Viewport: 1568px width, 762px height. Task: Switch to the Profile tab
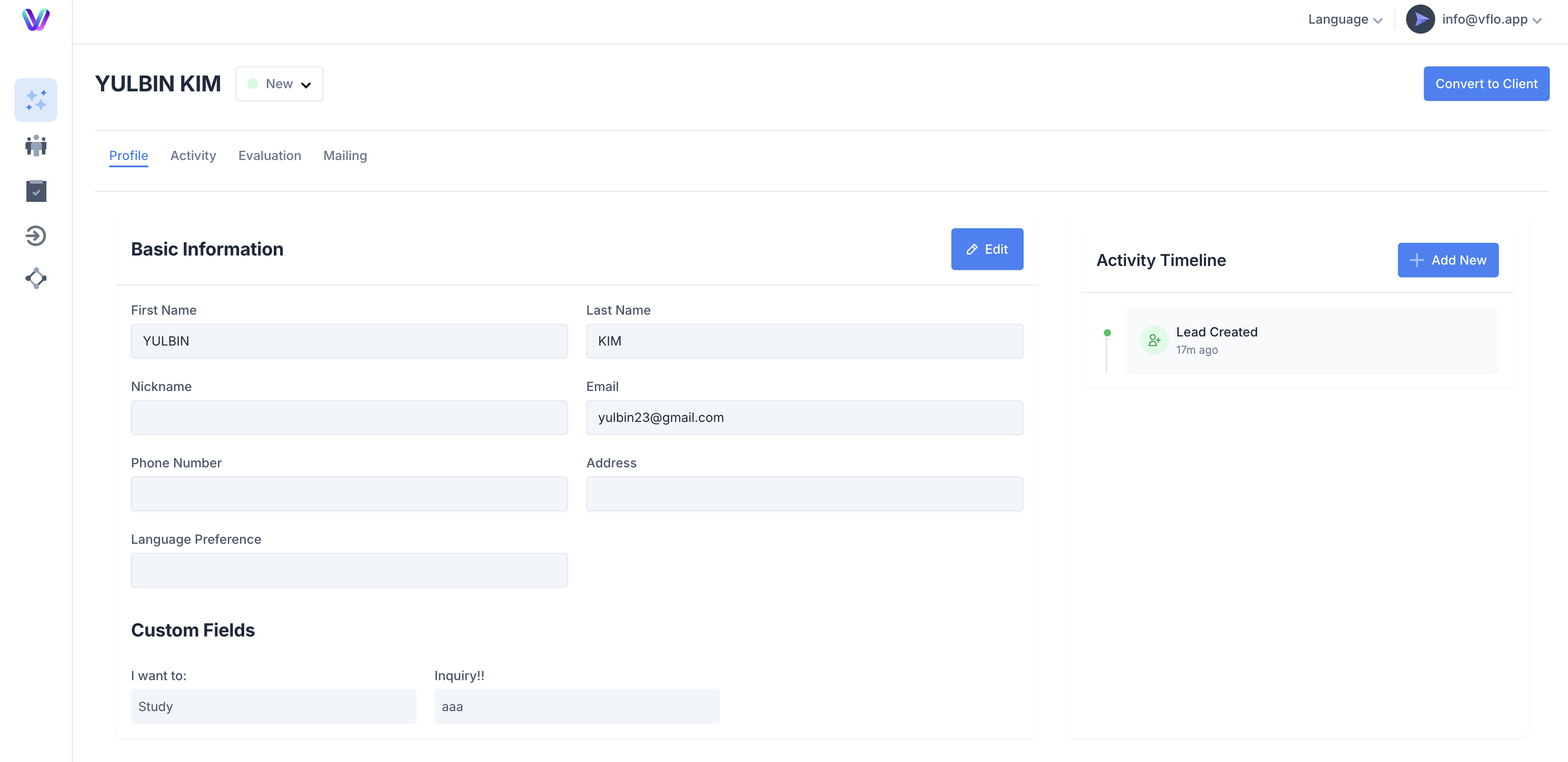pyautogui.click(x=128, y=156)
